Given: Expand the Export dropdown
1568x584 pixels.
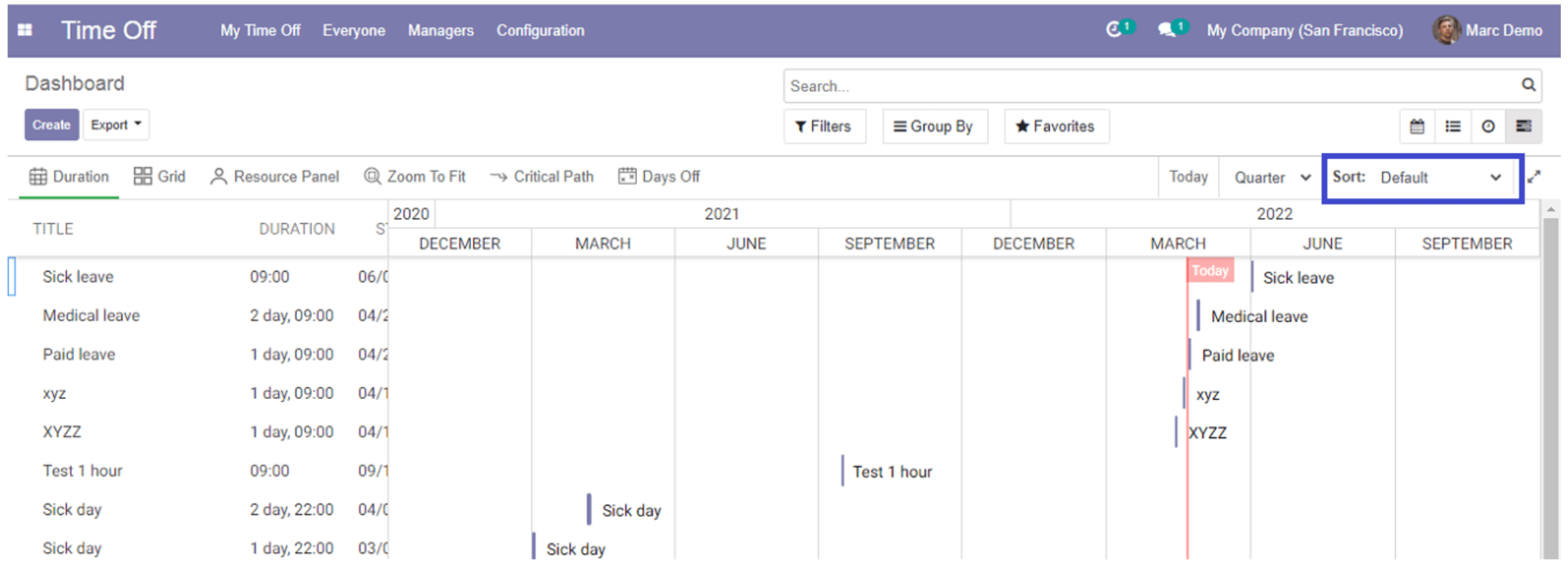Looking at the screenshot, I should coord(115,125).
